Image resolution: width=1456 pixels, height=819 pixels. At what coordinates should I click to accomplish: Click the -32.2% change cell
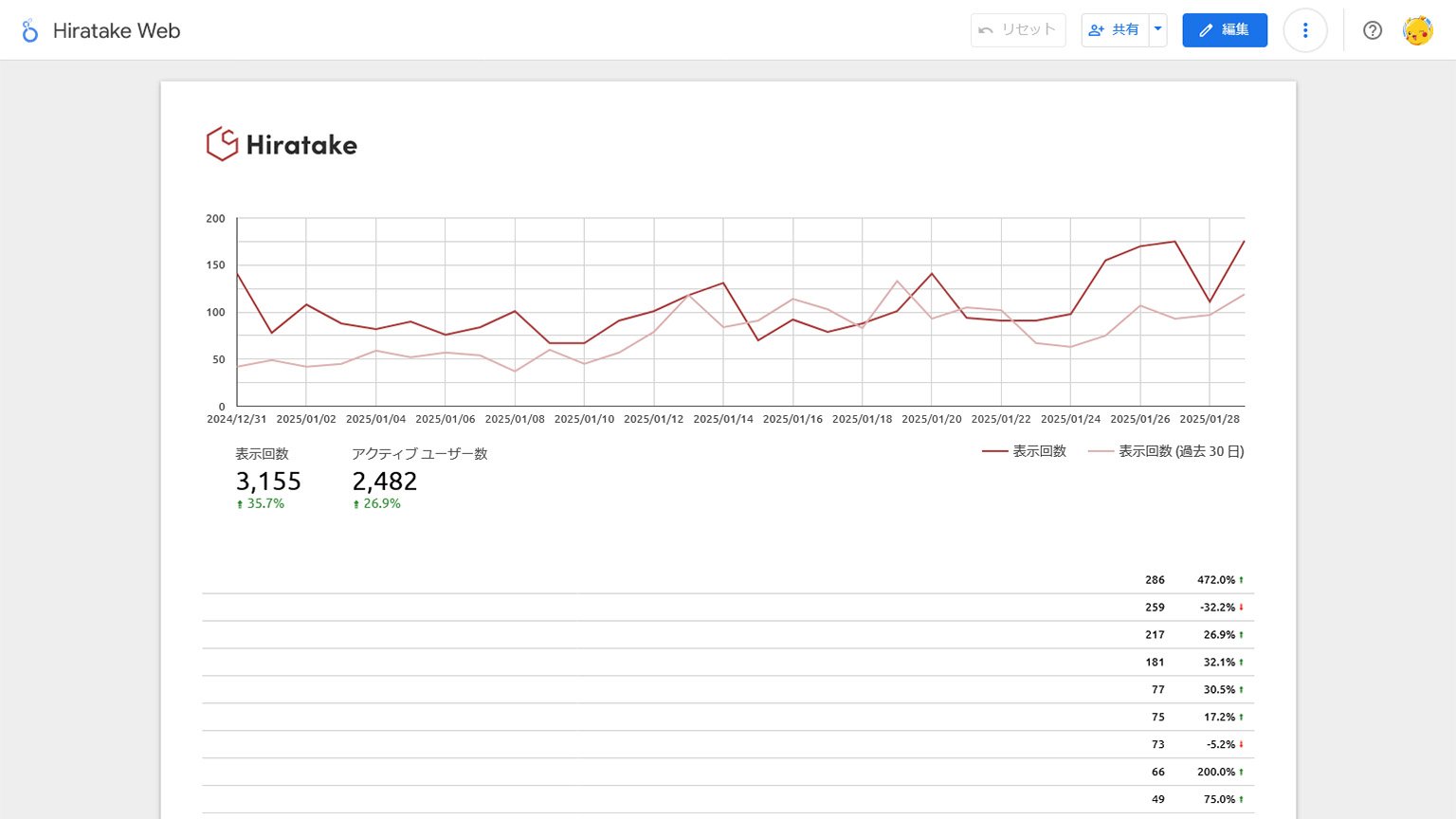pos(1222,608)
